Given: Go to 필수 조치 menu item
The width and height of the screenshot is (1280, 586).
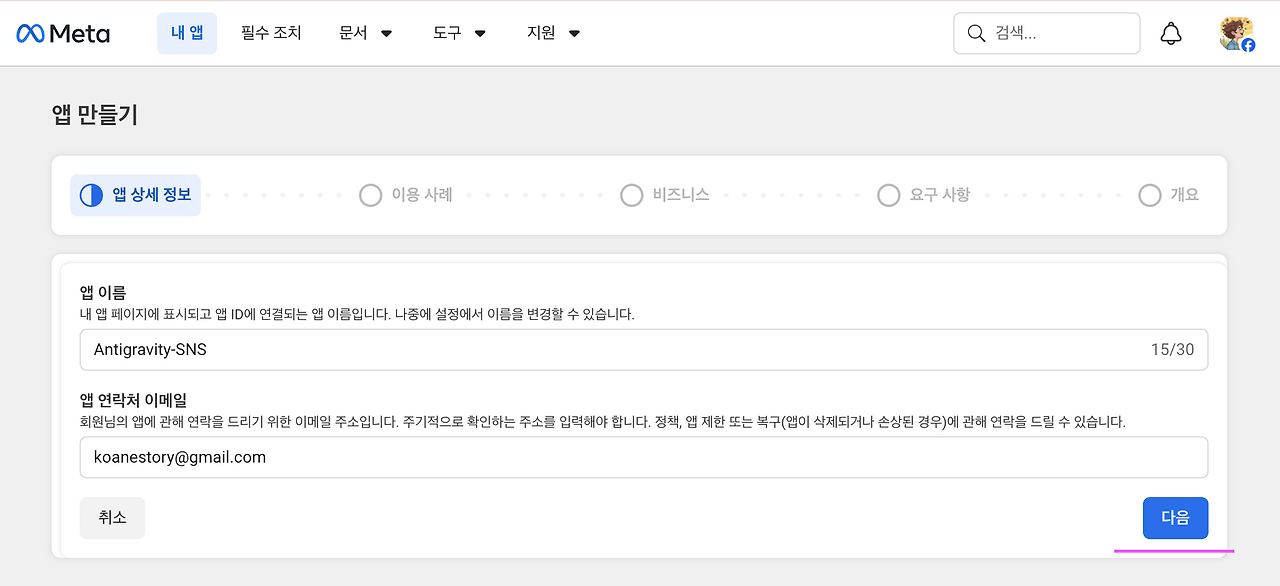Looking at the screenshot, I should (x=271, y=33).
